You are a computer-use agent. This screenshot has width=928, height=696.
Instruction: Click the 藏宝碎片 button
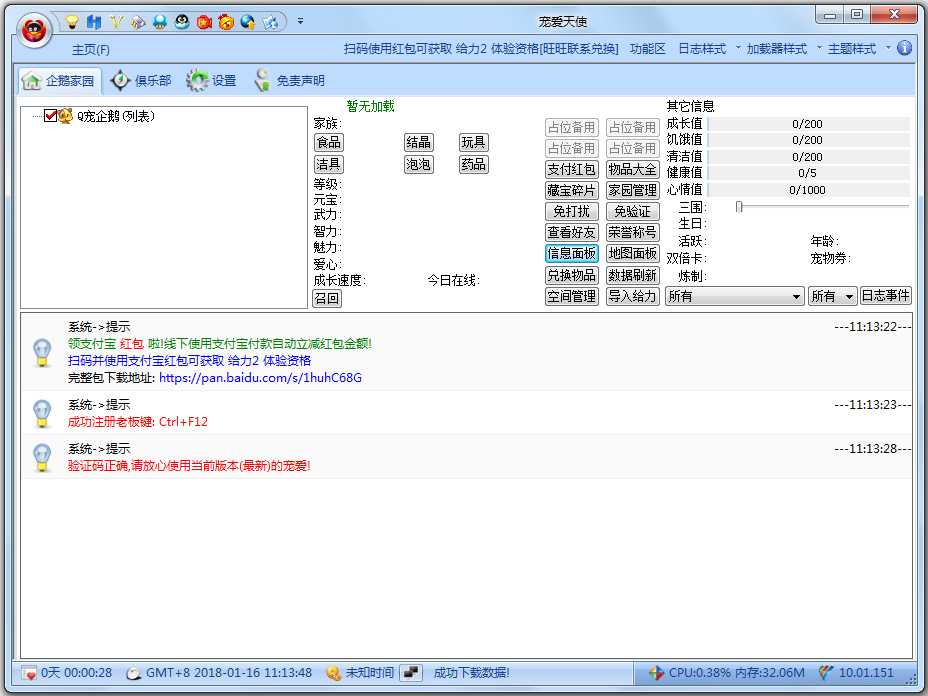[x=572, y=191]
